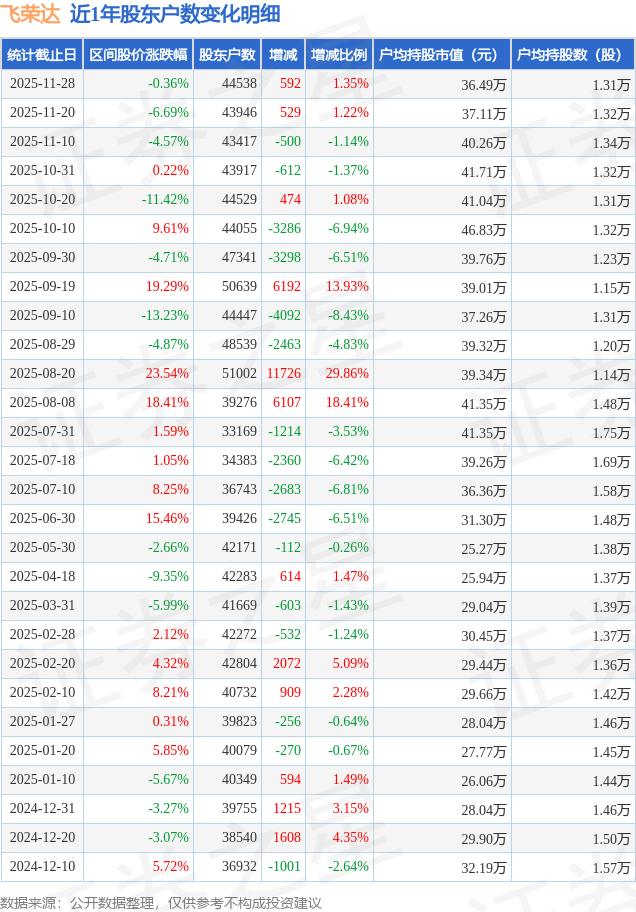Click the 11726 increase value cell
636x912 pixels.
point(282,374)
